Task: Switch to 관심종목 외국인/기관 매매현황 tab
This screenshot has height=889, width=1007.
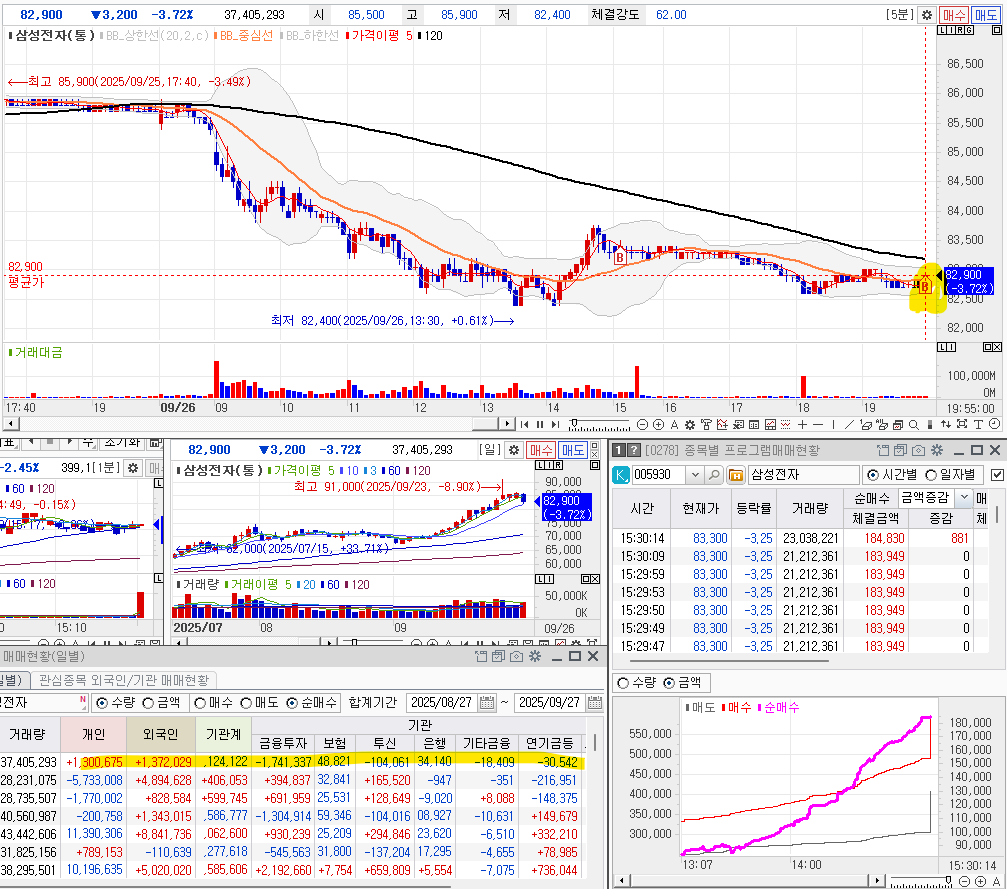Action: pos(124,680)
